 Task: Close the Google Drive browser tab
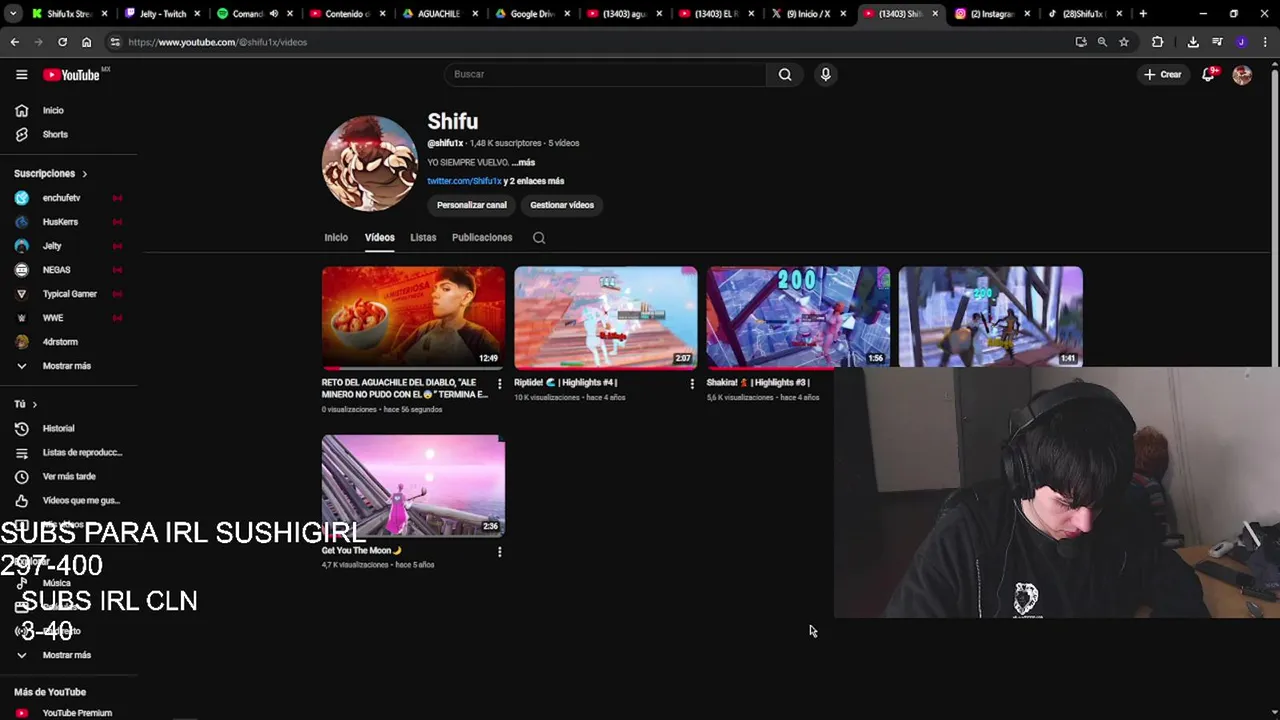coord(567,14)
